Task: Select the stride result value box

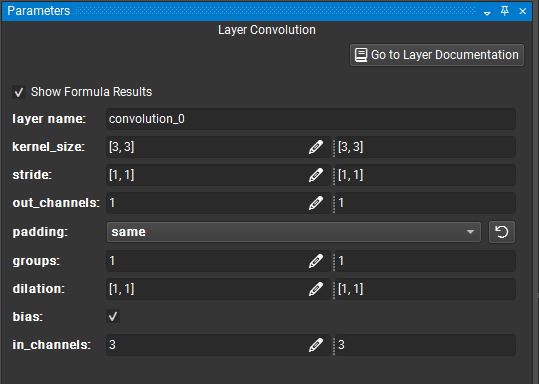Action: pyautogui.click(x=425, y=175)
